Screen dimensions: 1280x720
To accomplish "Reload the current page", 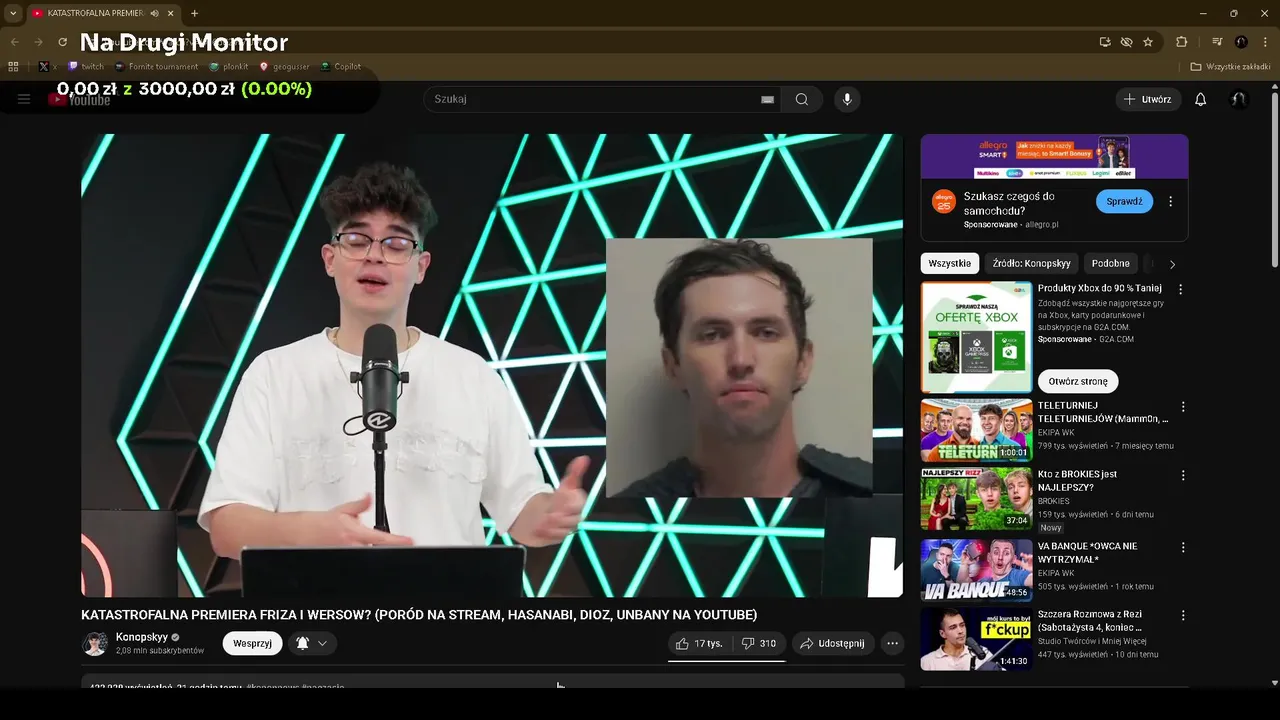I will point(62,42).
